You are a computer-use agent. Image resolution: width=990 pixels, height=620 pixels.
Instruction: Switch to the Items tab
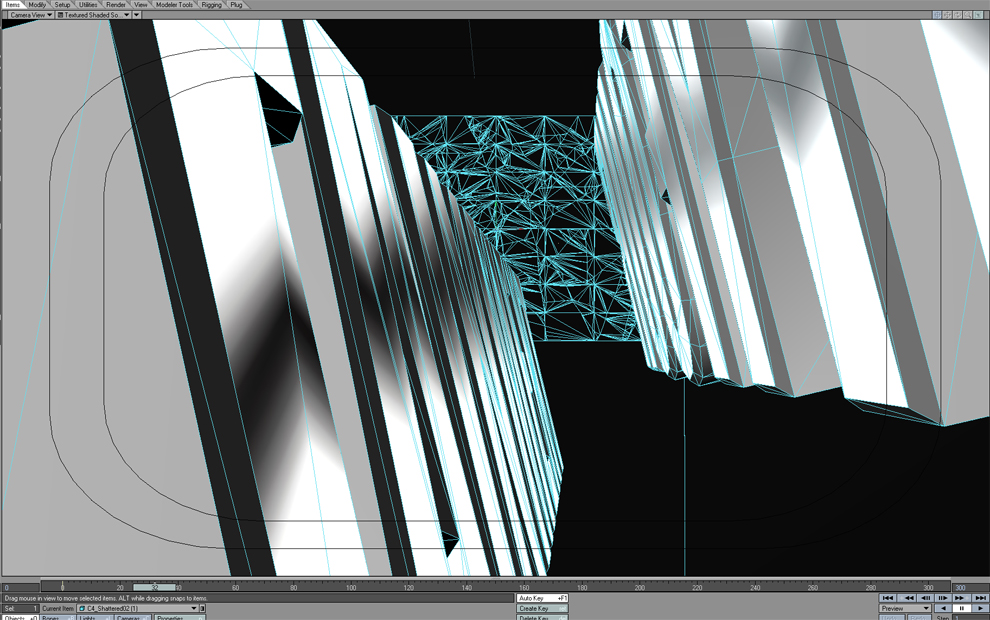coord(13,4)
